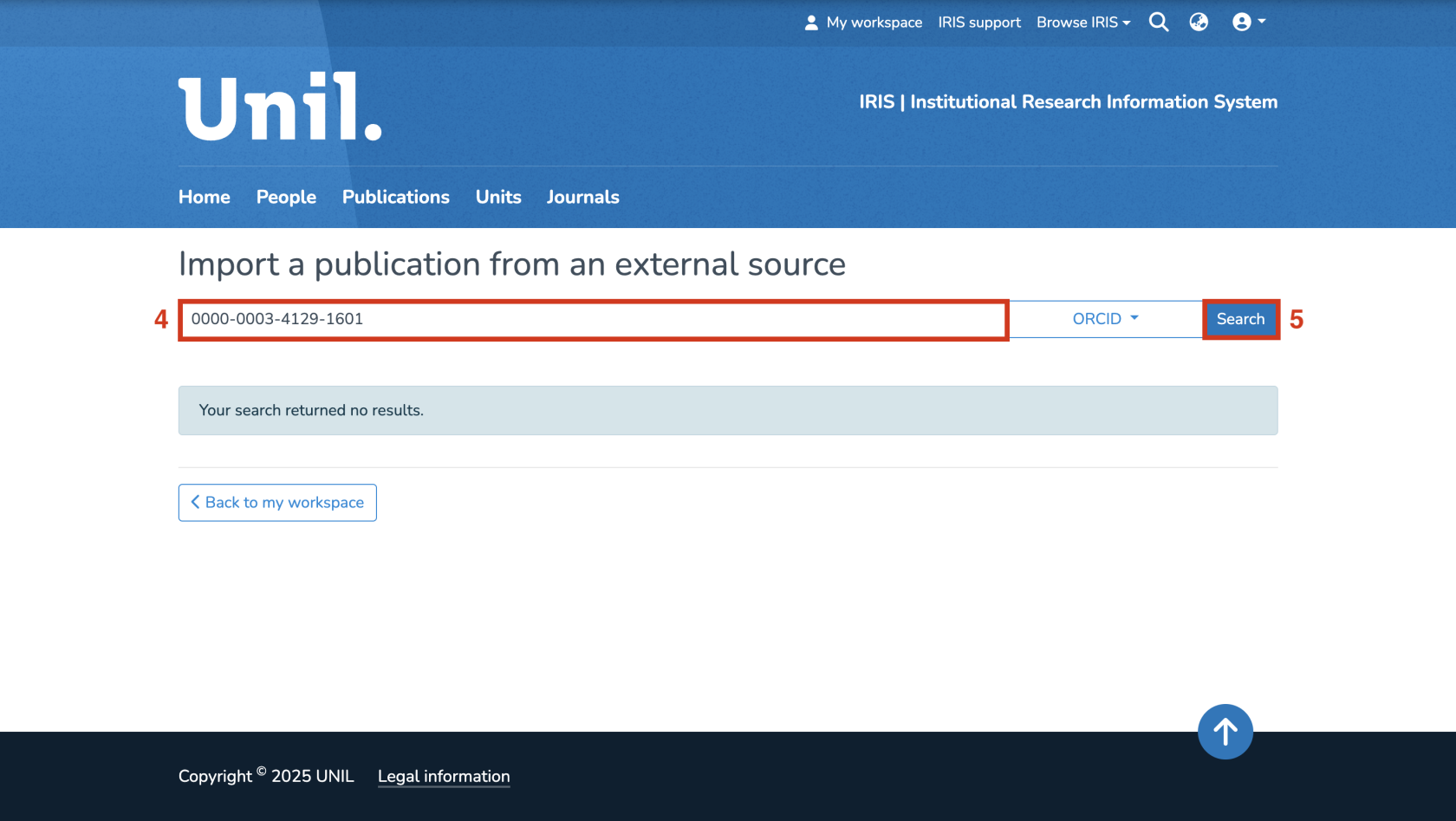
Task: Click the 'no results' message box
Action: [728, 410]
